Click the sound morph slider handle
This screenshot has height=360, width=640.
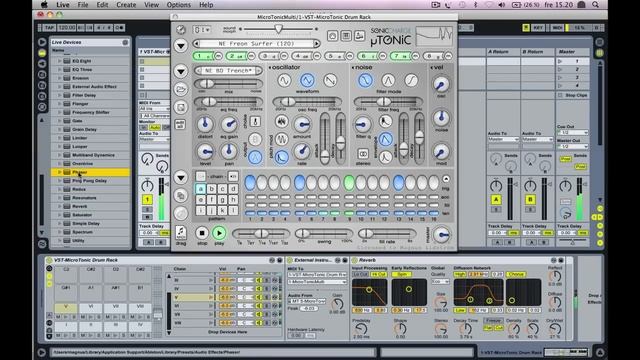[x=278, y=29]
